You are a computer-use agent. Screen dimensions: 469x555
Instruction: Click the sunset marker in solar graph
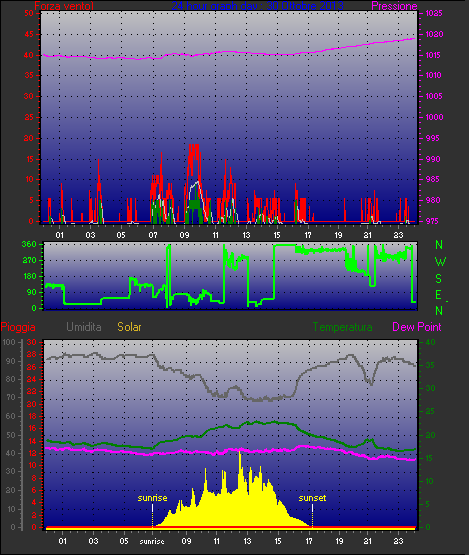click(312, 498)
